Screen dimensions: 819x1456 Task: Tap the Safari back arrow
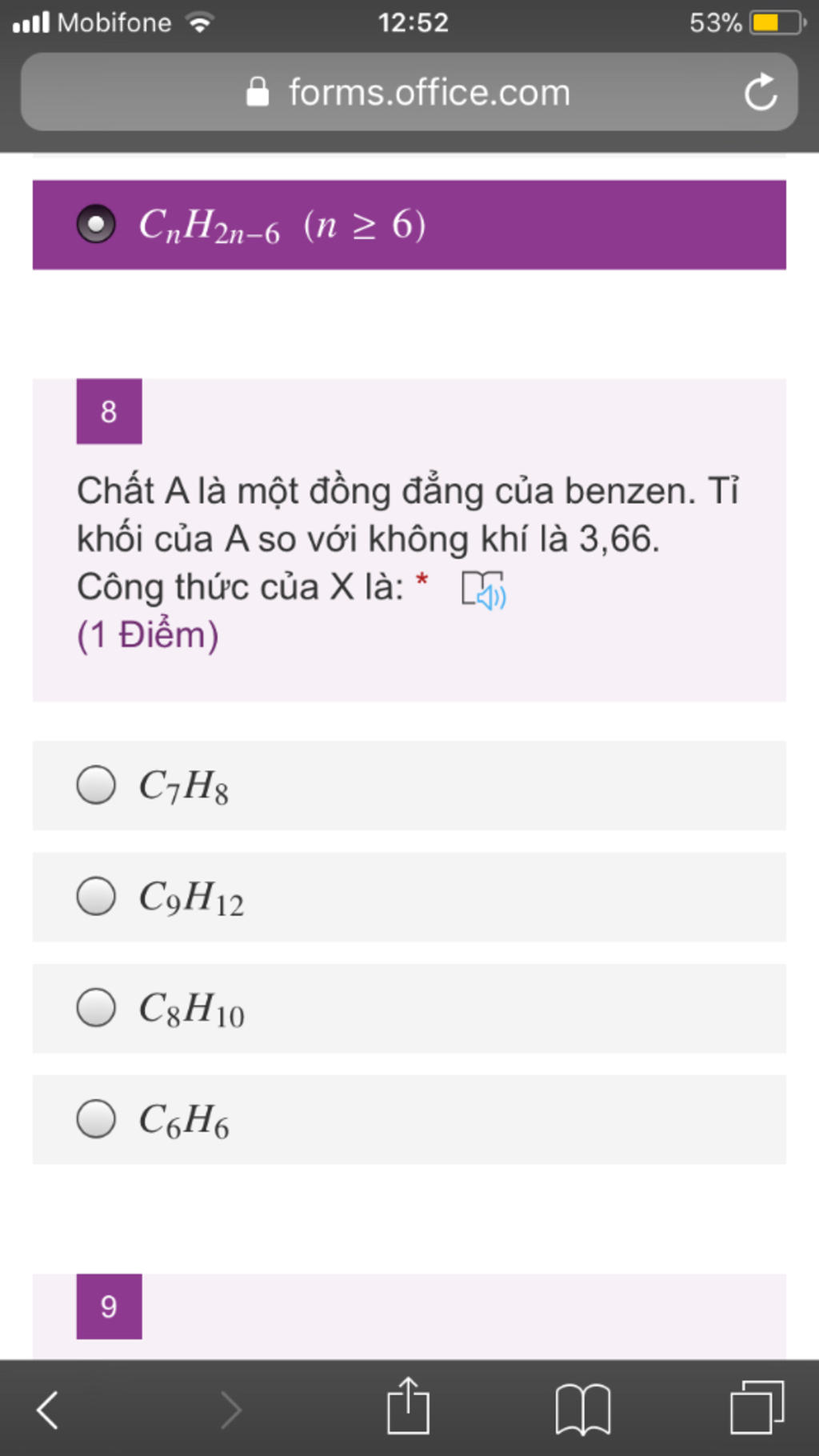(x=48, y=1410)
